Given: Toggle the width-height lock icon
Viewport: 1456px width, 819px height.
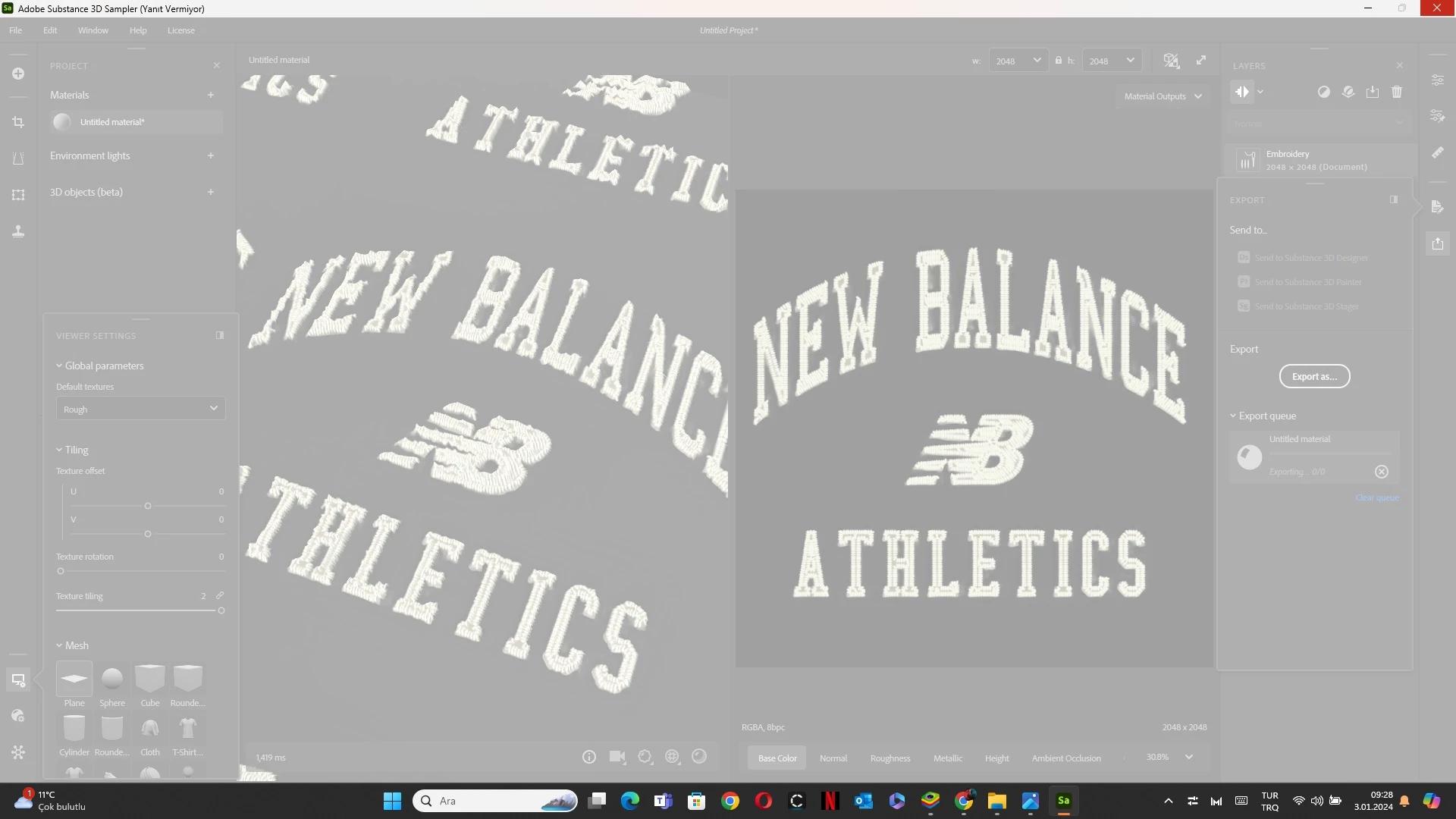Looking at the screenshot, I should [x=1058, y=60].
